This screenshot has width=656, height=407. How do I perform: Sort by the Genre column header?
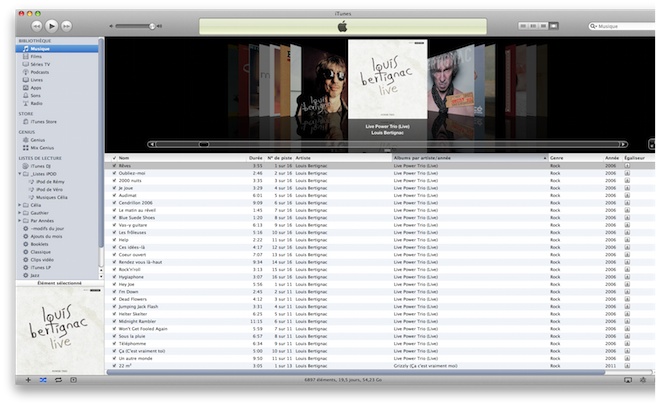(x=575, y=158)
